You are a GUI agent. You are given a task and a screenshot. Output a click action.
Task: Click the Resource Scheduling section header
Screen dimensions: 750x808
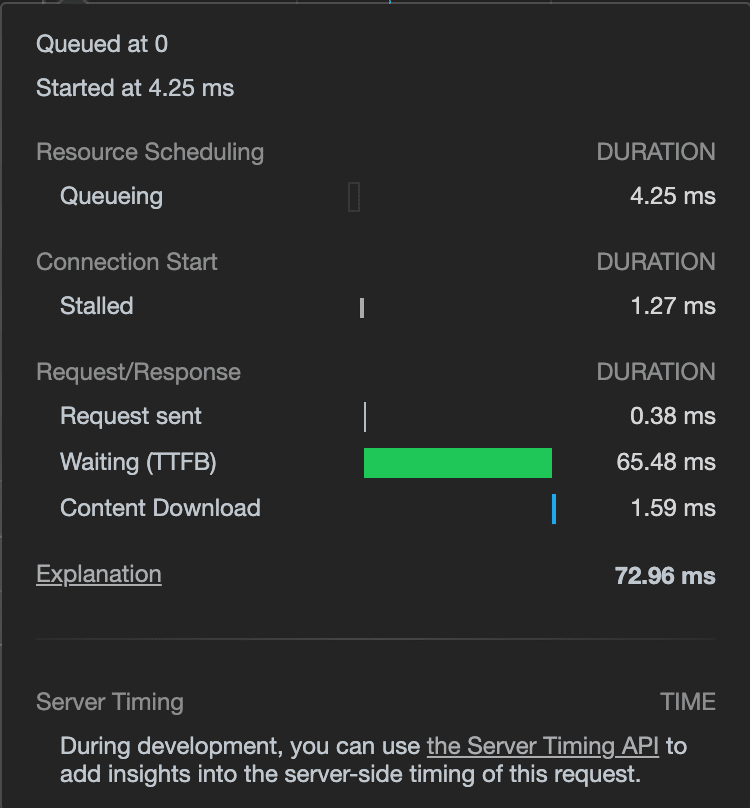point(150,152)
